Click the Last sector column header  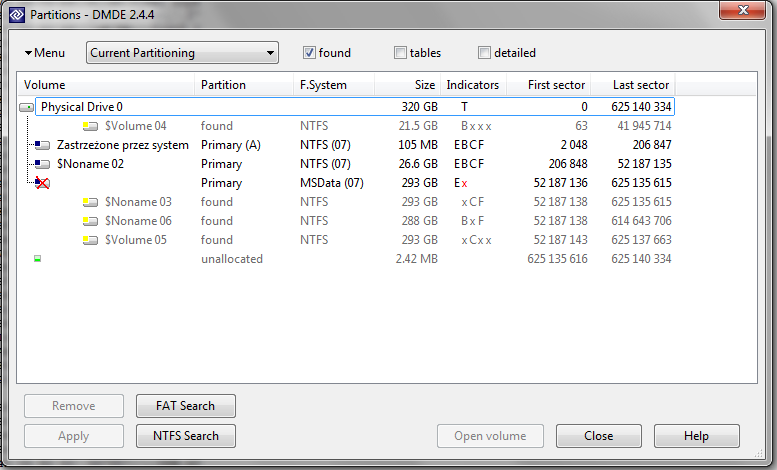point(633,85)
